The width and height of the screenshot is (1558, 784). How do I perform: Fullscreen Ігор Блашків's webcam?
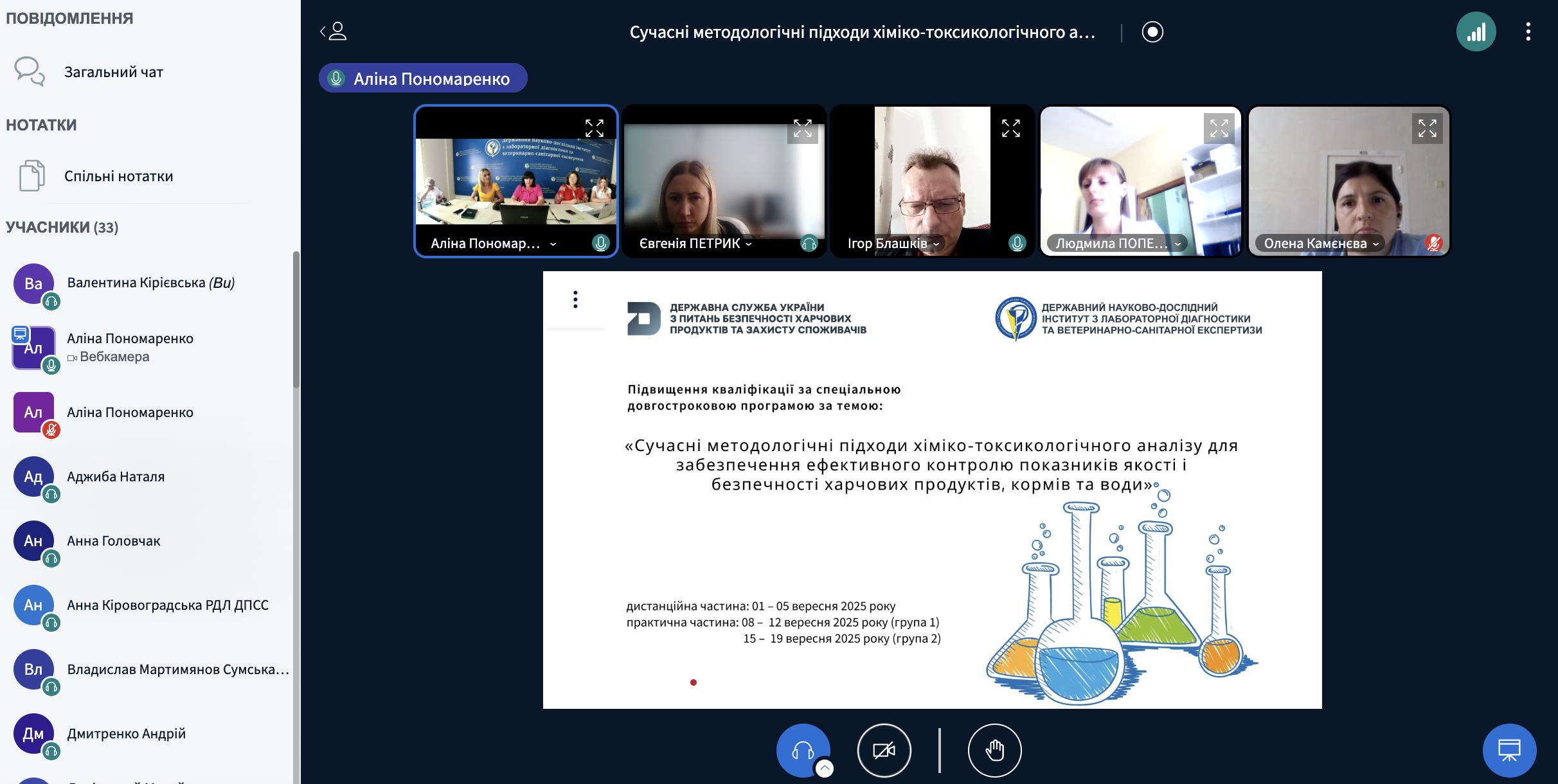[x=1010, y=129]
